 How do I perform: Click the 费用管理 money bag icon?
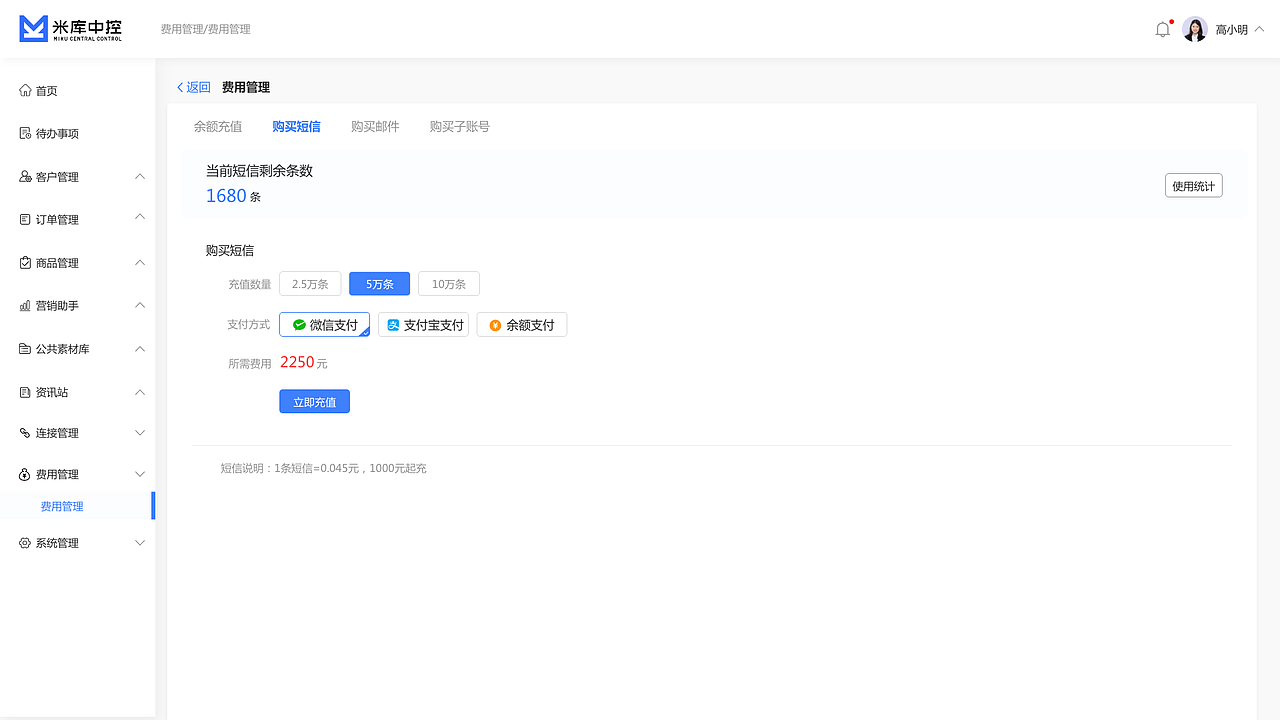pyautogui.click(x=25, y=474)
